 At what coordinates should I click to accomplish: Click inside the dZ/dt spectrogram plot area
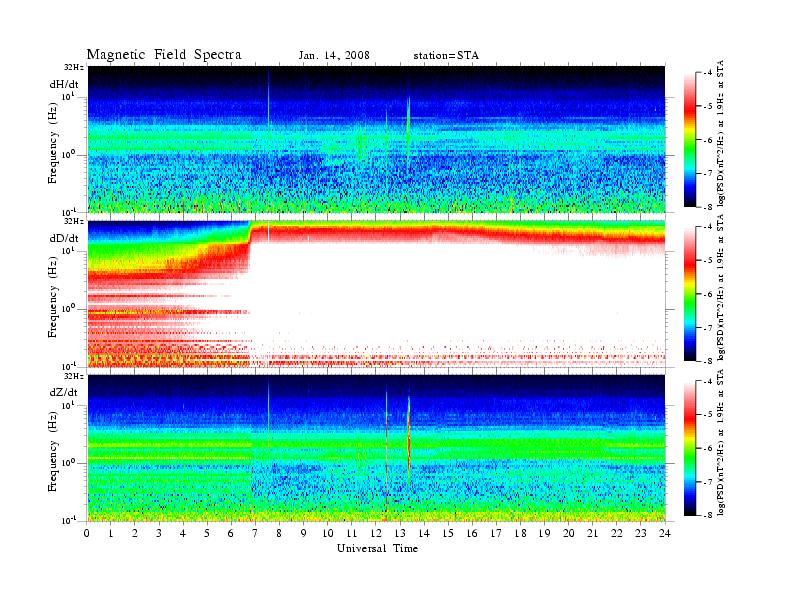click(x=376, y=448)
